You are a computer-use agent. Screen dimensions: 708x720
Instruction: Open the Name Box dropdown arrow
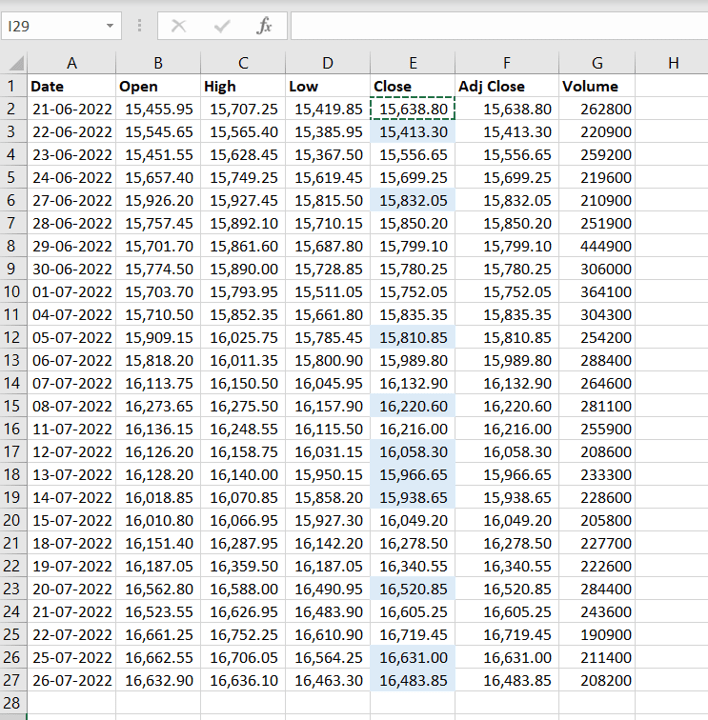(x=110, y=26)
